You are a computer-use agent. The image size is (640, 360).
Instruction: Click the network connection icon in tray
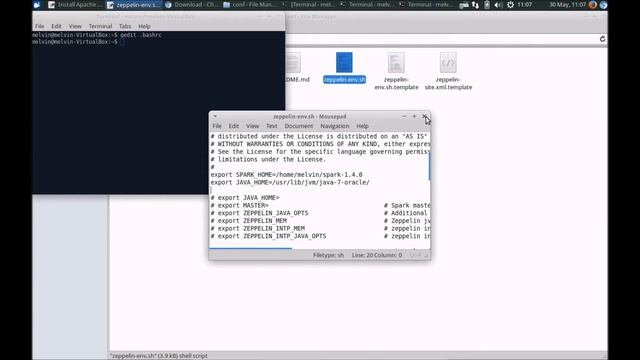point(475,5)
